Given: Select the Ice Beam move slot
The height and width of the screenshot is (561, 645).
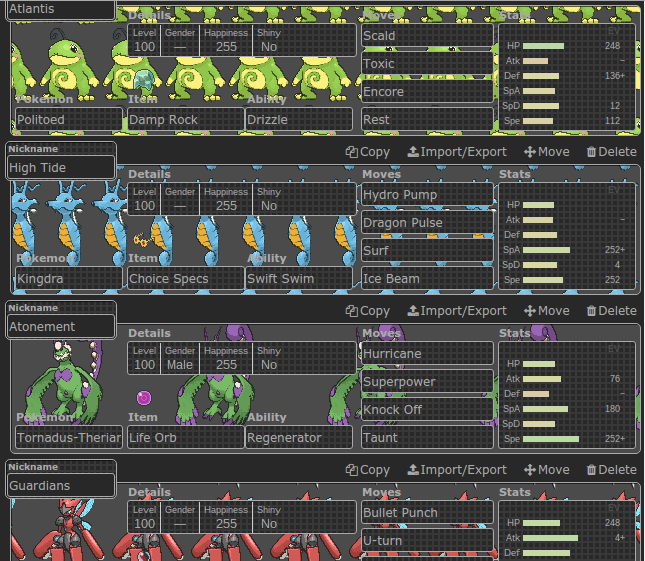Looking at the screenshot, I should tap(427, 278).
